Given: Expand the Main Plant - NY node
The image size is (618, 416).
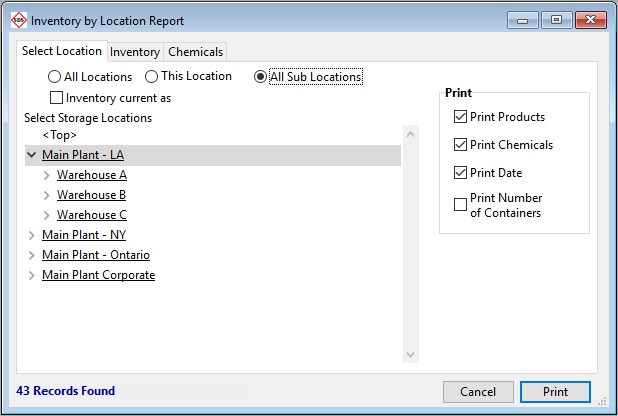Looking at the screenshot, I should [x=32, y=235].
